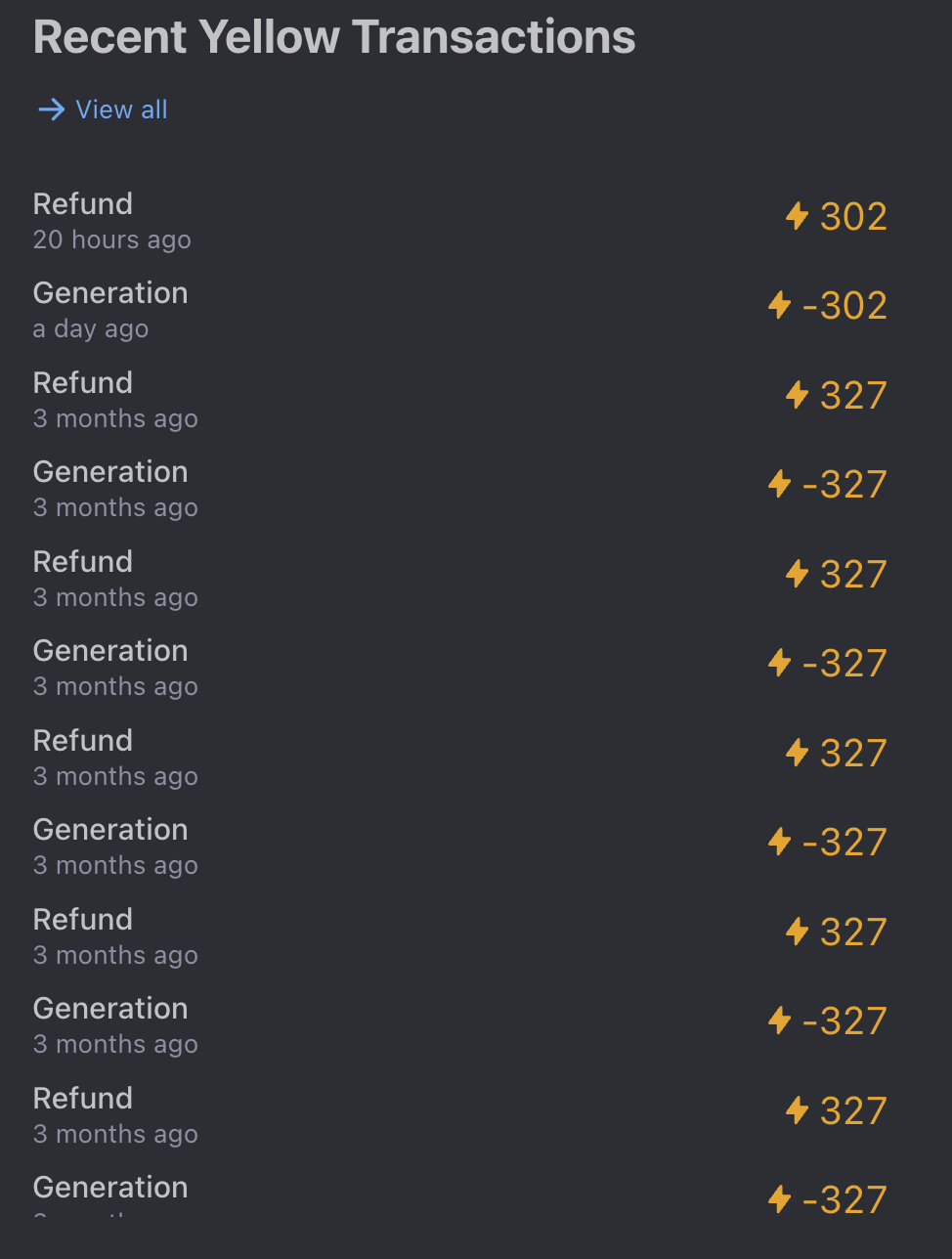
Task: Click the arrow icon beside View all
Action: click(x=51, y=109)
